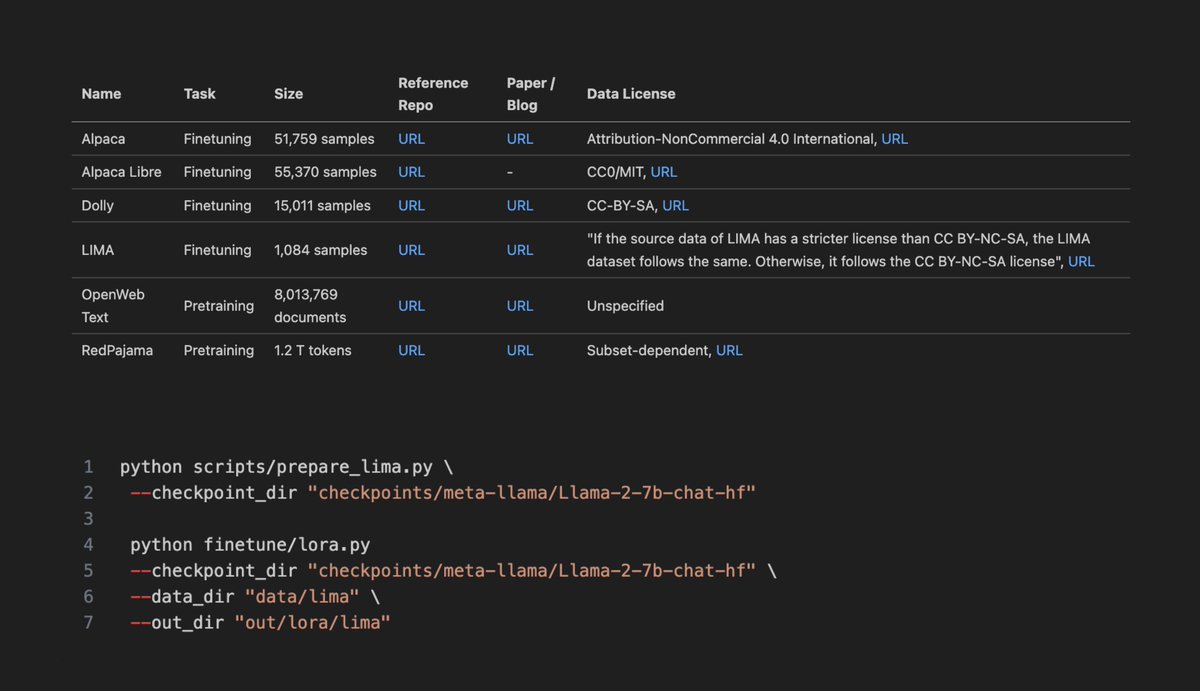The image size is (1200, 691).
Task: Open LIMA Paper / Blog URL link
Action: pos(520,250)
